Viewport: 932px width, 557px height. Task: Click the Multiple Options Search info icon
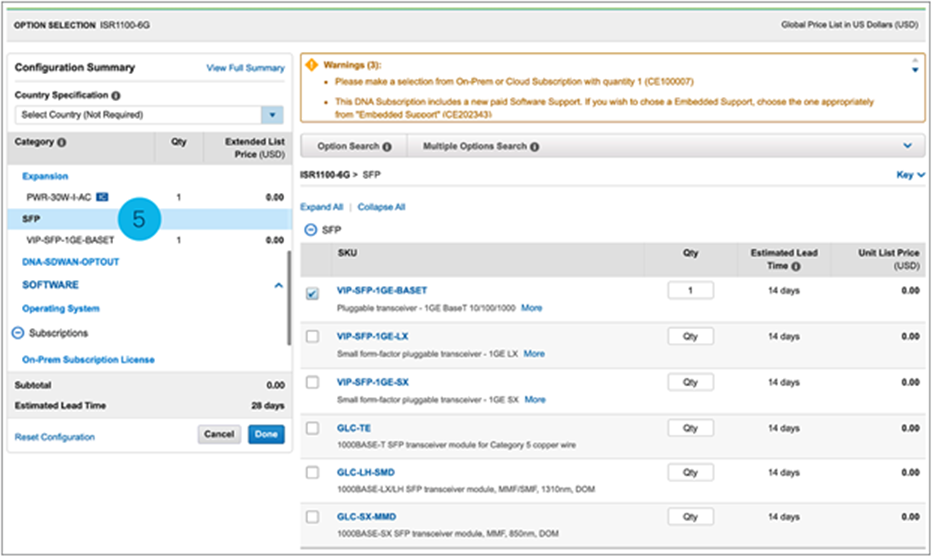tap(534, 147)
